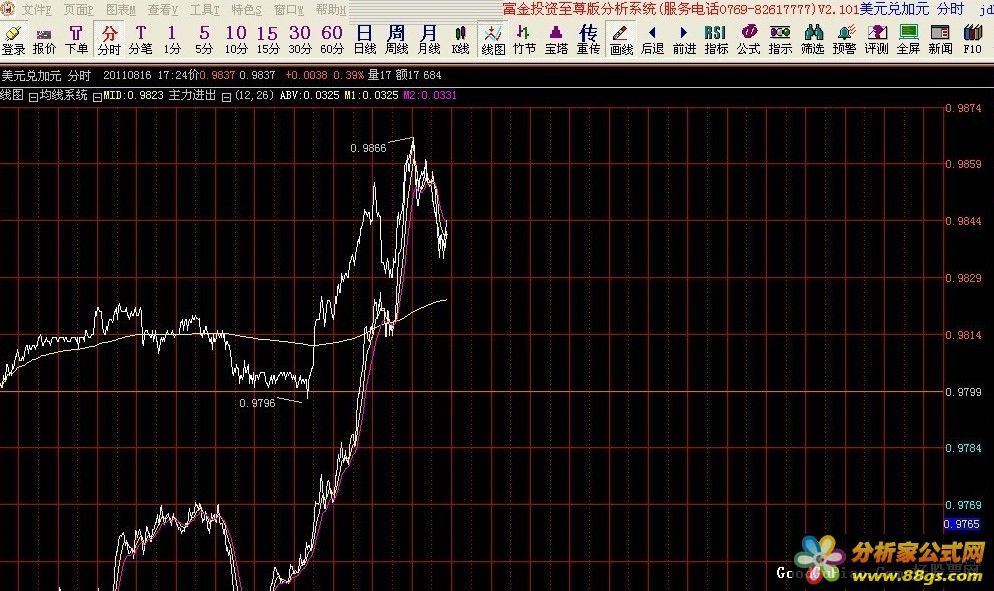Click the 0.9874 price axis value
The height and width of the screenshot is (591, 994).
[963, 108]
